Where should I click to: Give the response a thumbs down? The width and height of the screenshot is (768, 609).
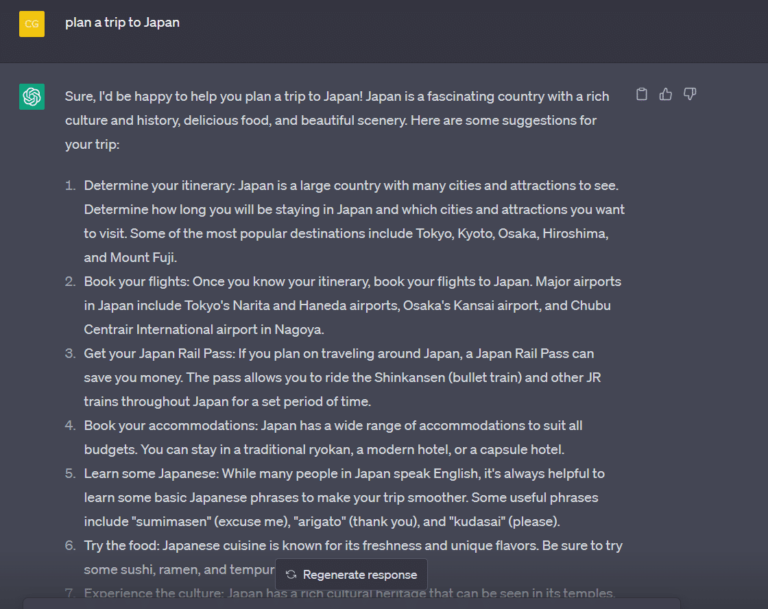point(690,94)
